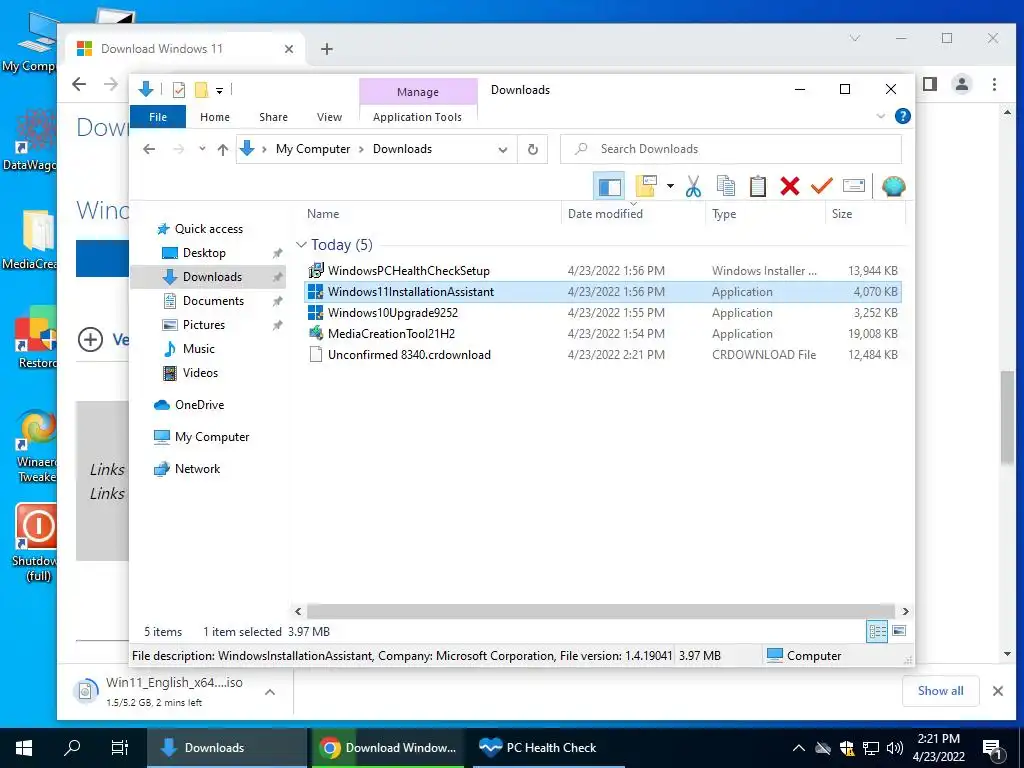1024x768 pixels.
Task: Click the red X Delete icon
Action: tap(790, 187)
